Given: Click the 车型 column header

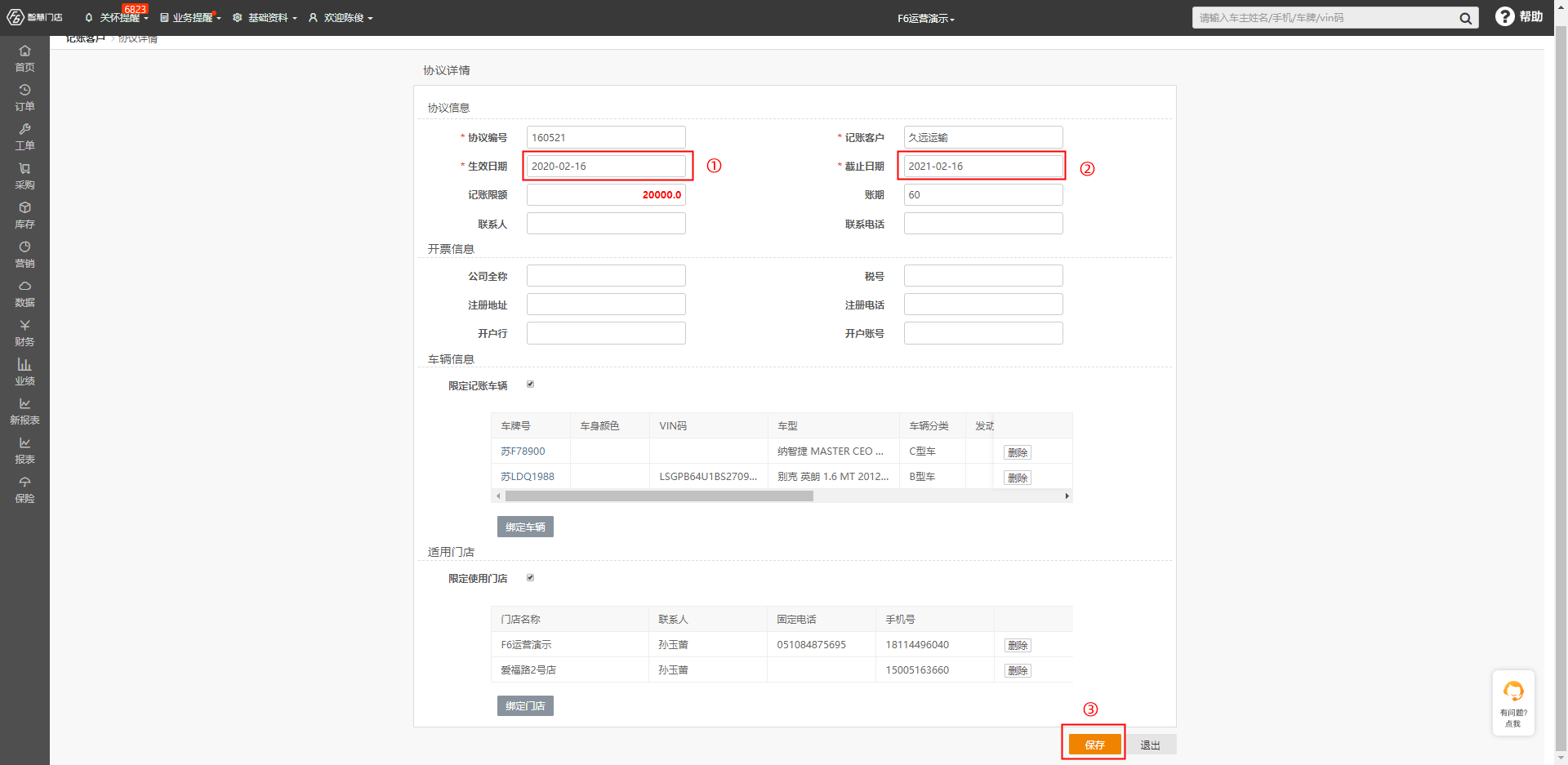Looking at the screenshot, I should 833,425.
